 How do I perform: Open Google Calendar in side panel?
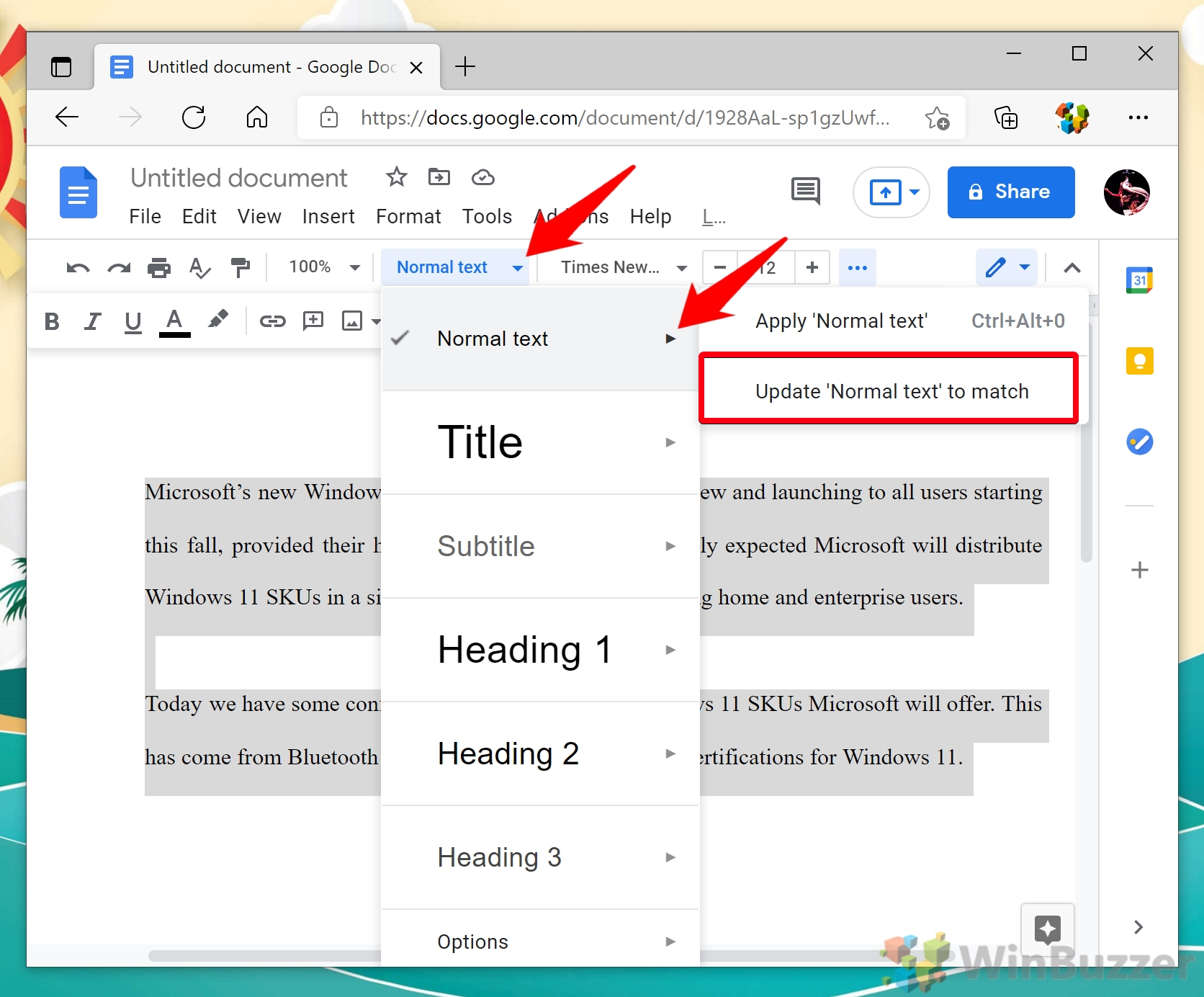[x=1139, y=280]
